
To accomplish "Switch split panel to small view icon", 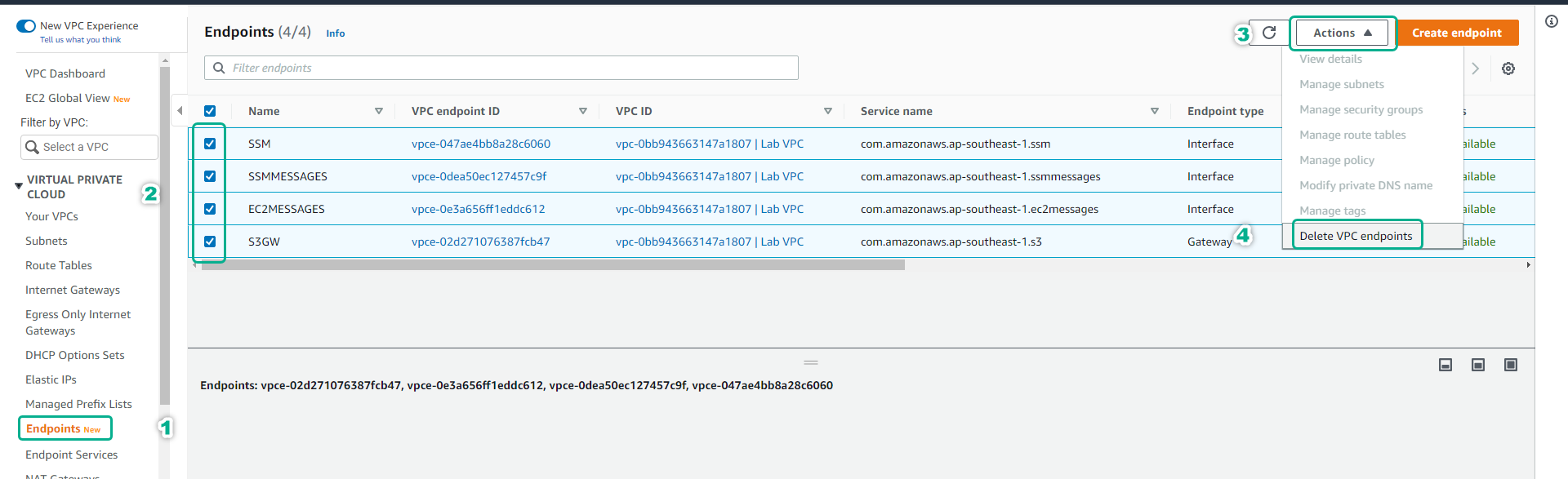I will point(1445,365).
